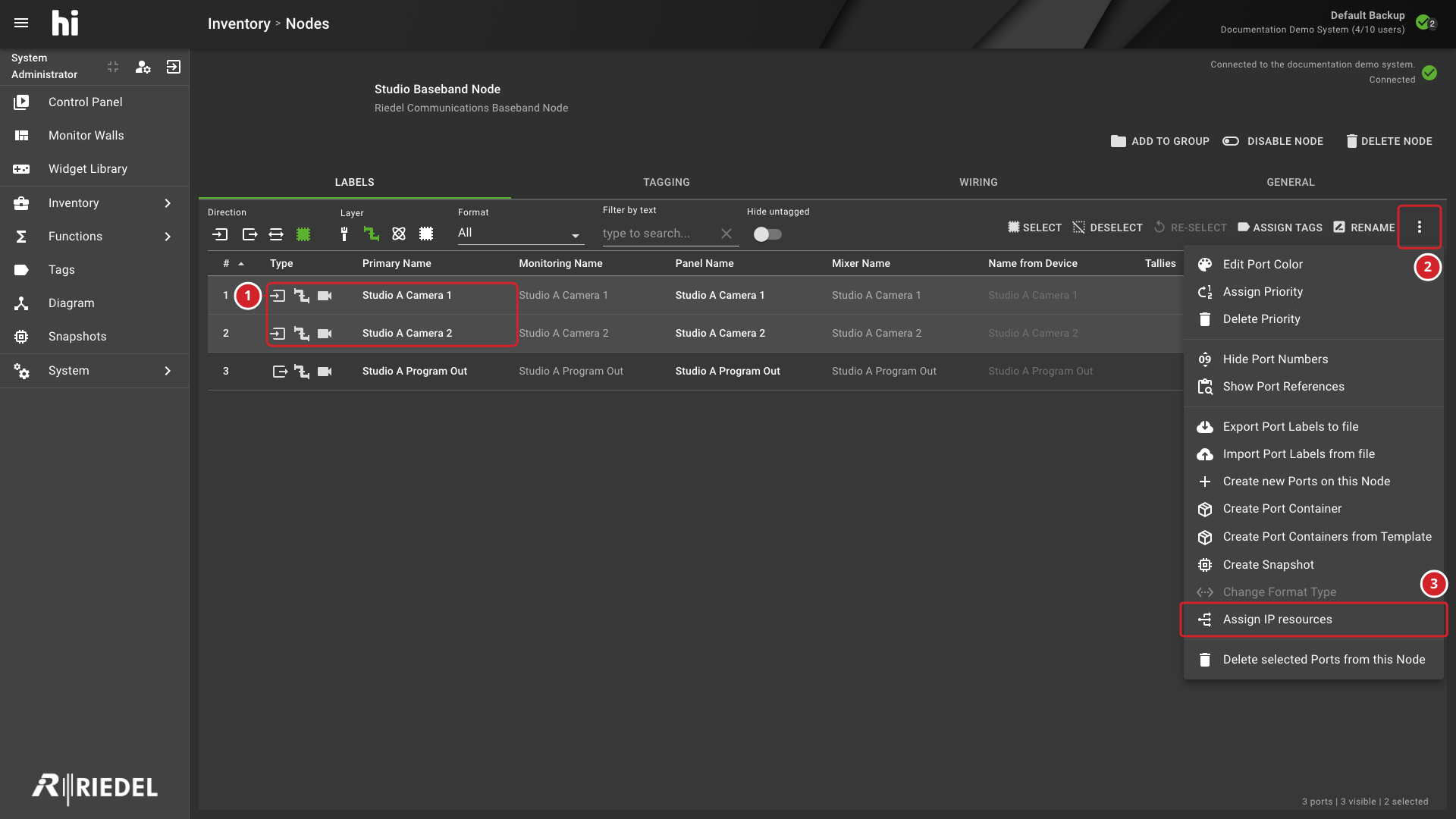Open the three-dot more options menu
The image size is (1456, 819).
click(x=1420, y=227)
